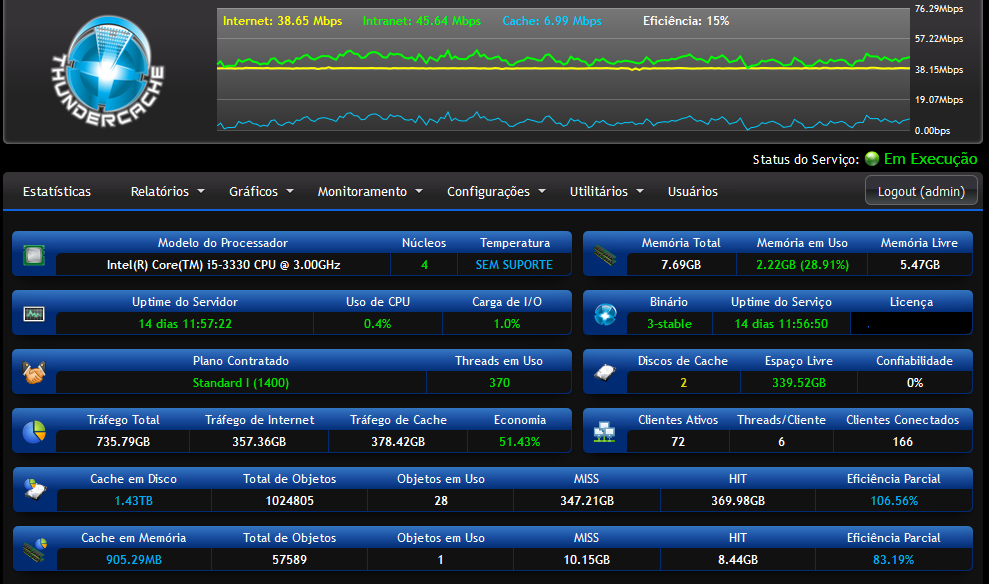Screen dimensions: 989x584
Task: Open the Estatísticas menu item
Action: pyautogui.click(x=57, y=191)
